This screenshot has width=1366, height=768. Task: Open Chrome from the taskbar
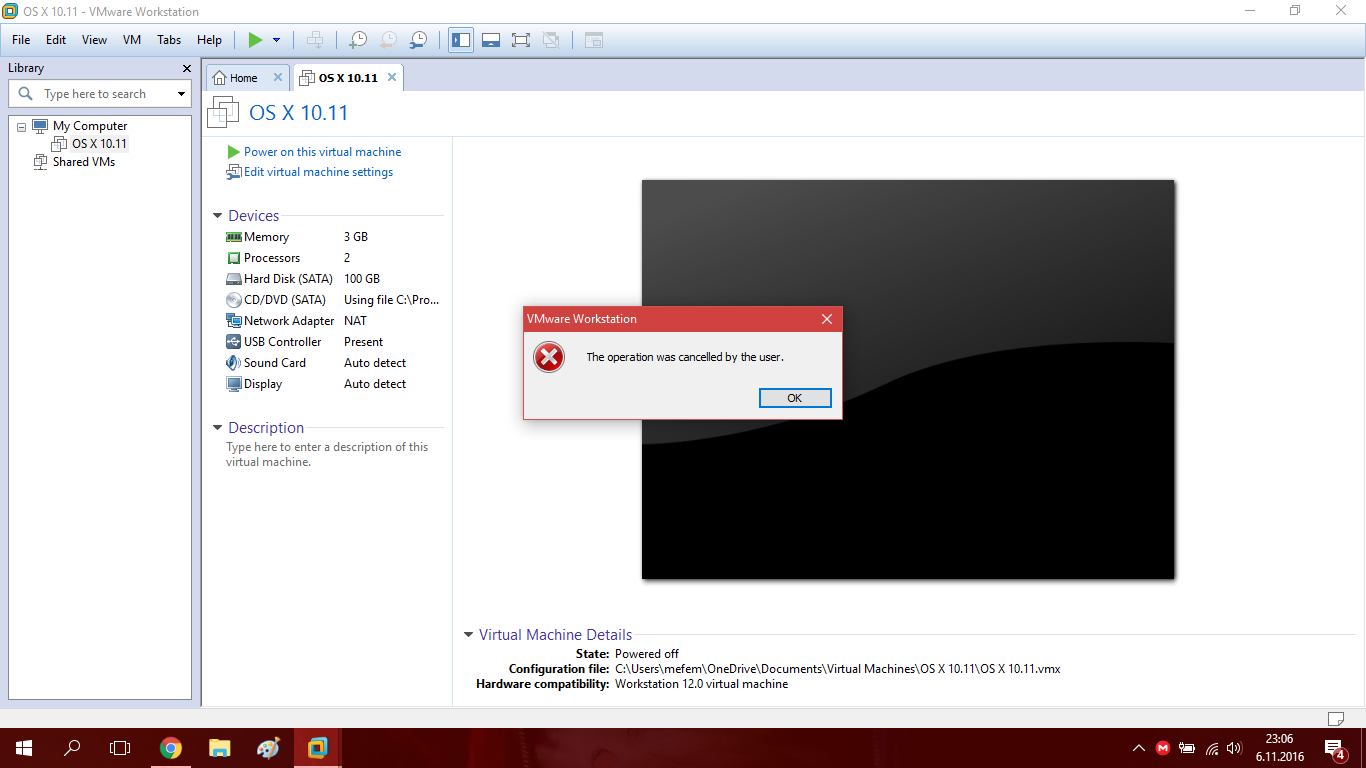click(171, 747)
